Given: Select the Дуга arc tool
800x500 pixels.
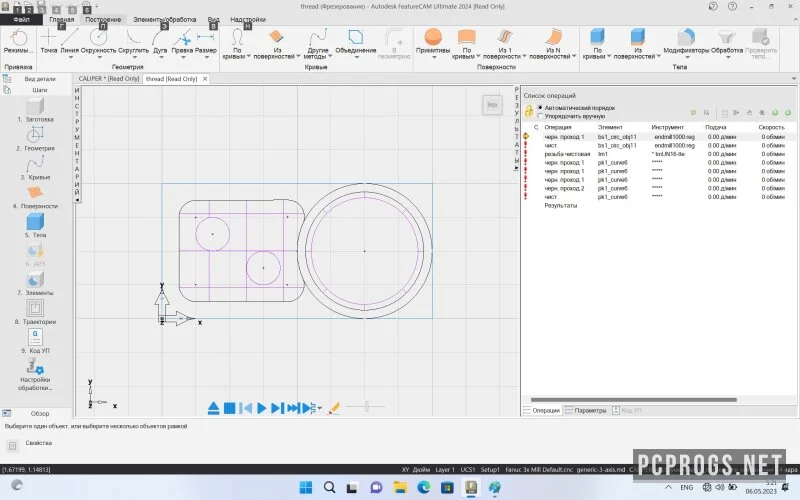Looking at the screenshot, I should (x=160, y=40).
